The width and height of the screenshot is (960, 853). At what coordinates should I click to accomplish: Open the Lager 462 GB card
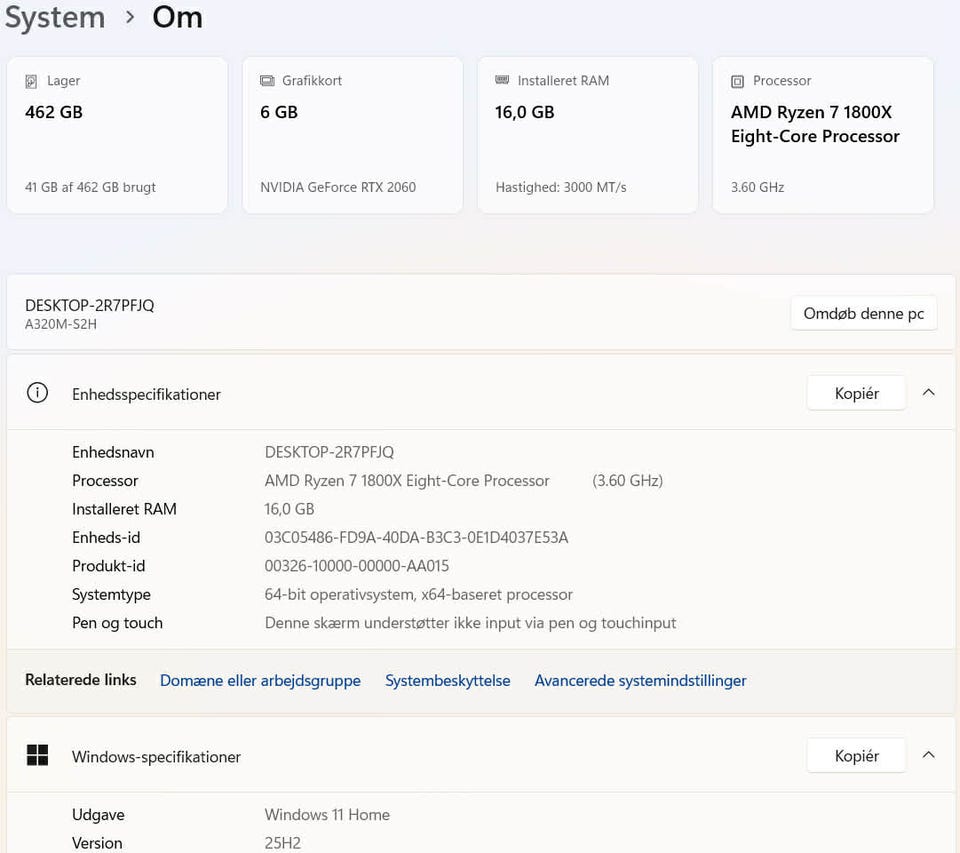(117, 135)
